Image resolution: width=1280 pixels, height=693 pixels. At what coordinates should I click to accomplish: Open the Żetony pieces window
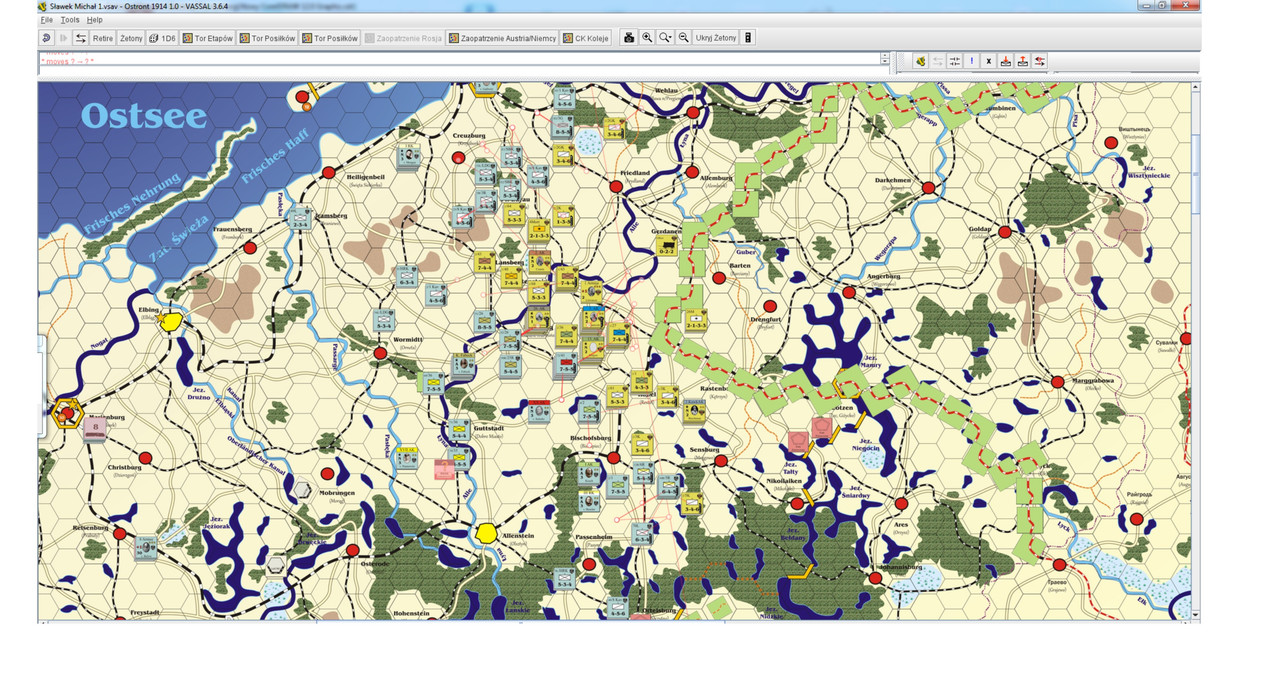click(x=131, y=38)
